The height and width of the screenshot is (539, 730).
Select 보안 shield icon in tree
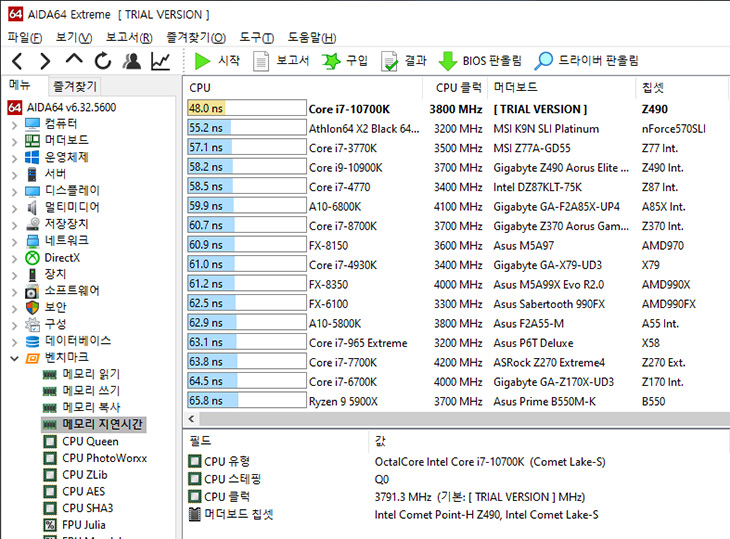coord(32,308)
